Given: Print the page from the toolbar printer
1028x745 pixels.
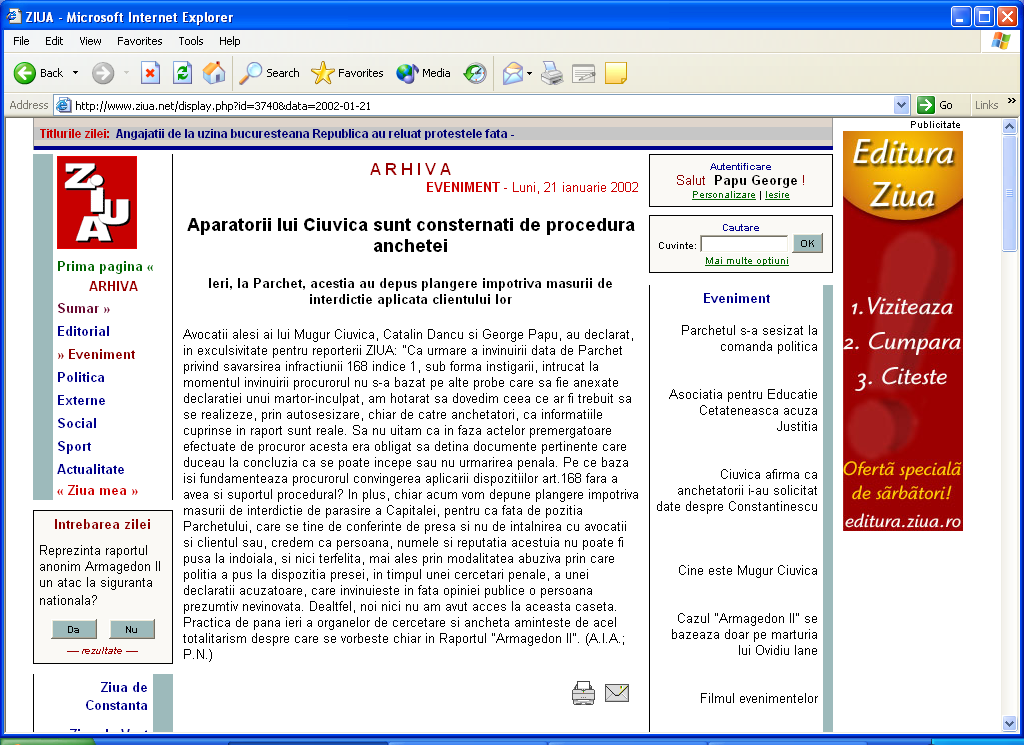Looking at the screenshot, I should [x=551, y=73].
